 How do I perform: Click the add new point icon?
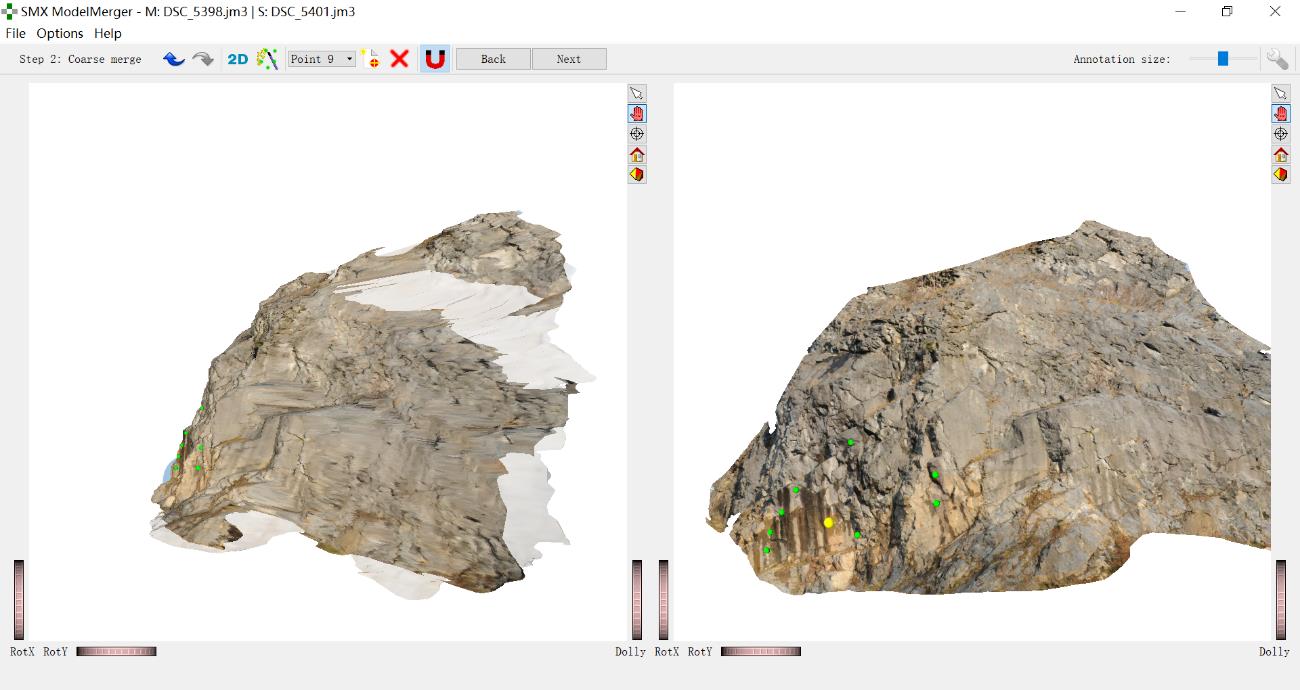pos(372,59)
